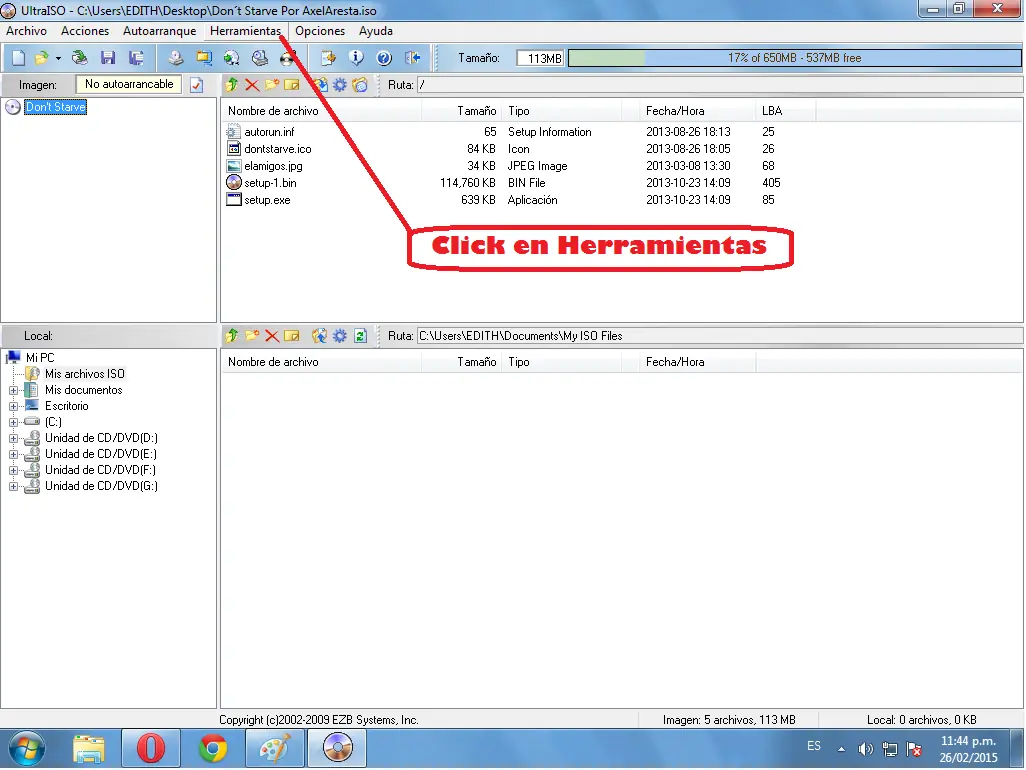The width and height of the screenshot is (1026, 770).
Task: Select Mis archivos ISO in Local tree
Action: point(84,374)
